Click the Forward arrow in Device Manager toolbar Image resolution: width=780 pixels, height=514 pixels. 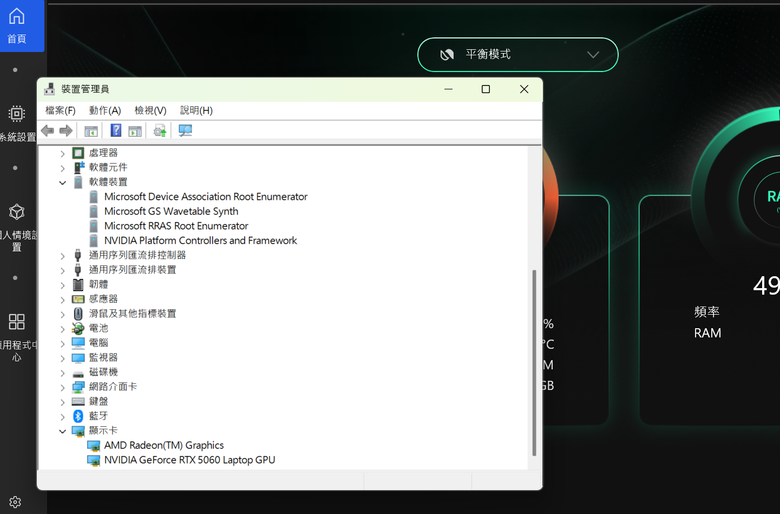pos(66,131)
